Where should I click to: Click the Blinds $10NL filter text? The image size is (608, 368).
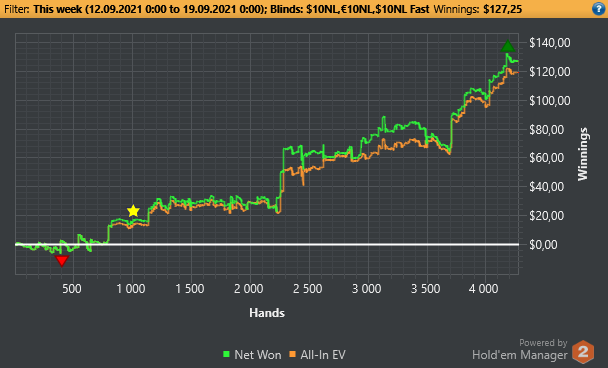(350, 9)
